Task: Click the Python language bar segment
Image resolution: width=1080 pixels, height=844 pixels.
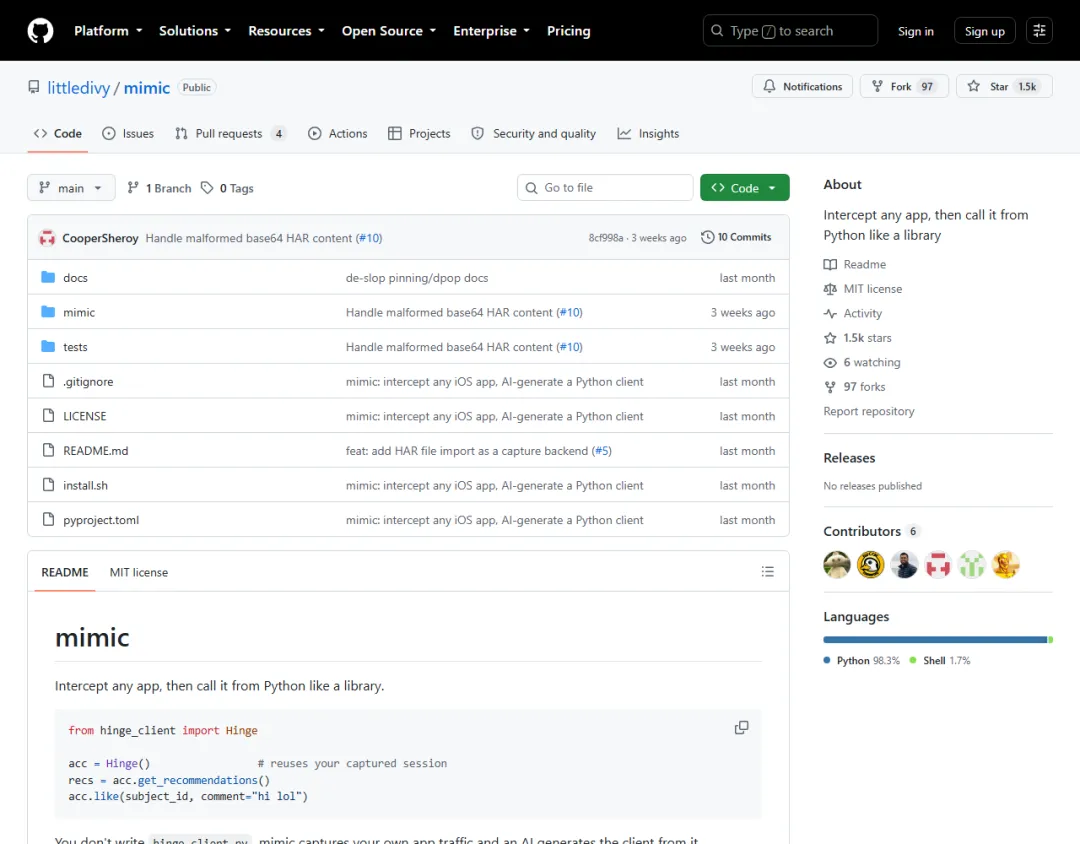Action: pos(935,640)
